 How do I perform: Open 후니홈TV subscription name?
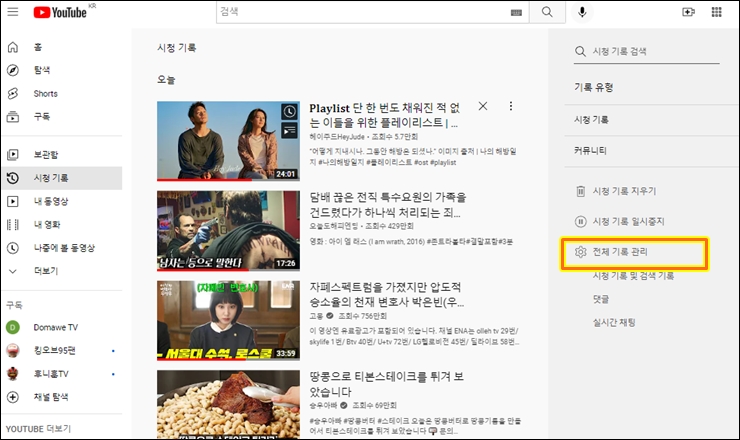pos(51,374)
